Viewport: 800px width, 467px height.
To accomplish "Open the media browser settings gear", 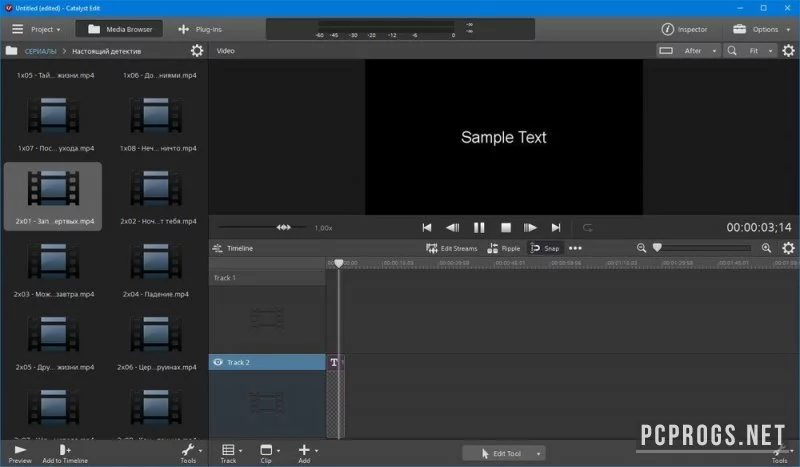I will click(197, 51).
